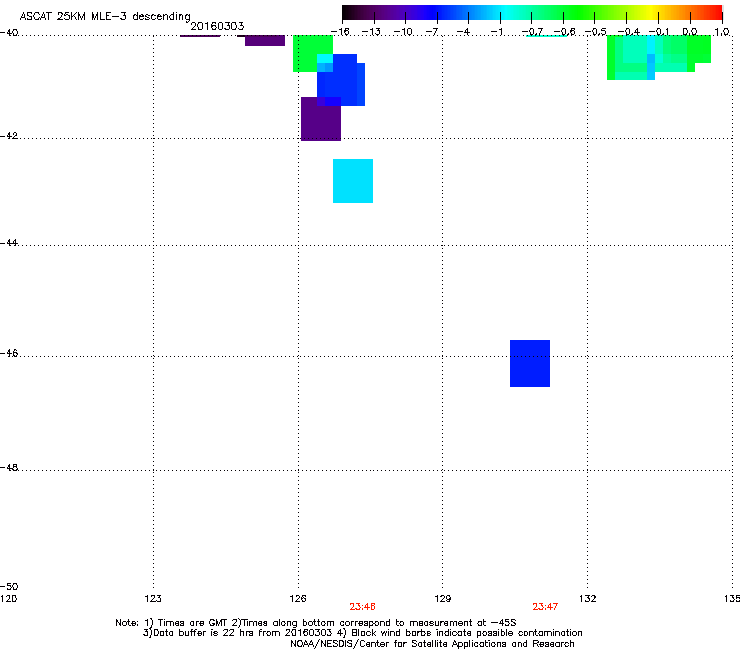Click the 'NOAA/NESDIS/Center for Satellite Applications' credit line
Viewport: 740px width, 650px height.
click(x=432, y=644)
